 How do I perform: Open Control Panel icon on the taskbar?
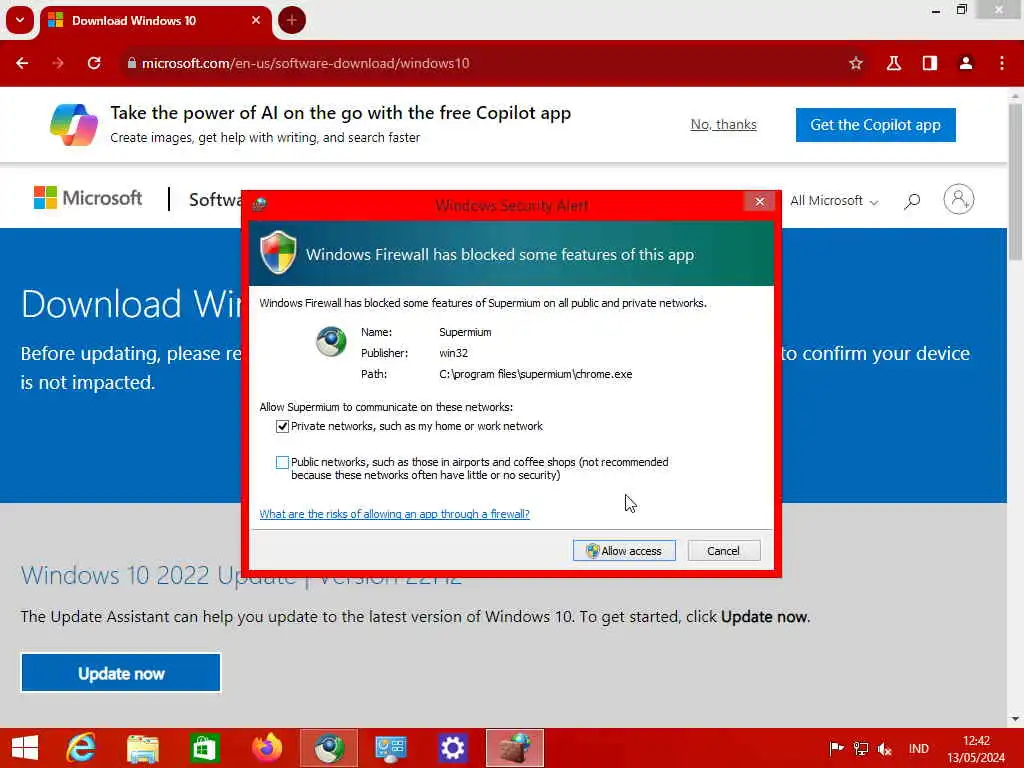point(391,748)
